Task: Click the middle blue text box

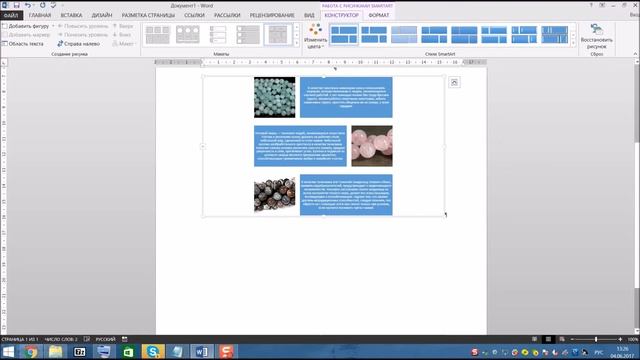Action: pyautogui.click(x=300, y=146)
